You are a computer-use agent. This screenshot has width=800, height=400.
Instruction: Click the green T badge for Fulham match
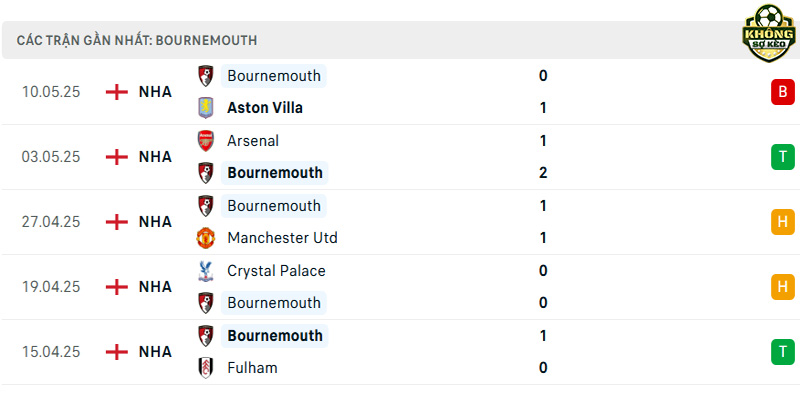[x=783, y=352]
